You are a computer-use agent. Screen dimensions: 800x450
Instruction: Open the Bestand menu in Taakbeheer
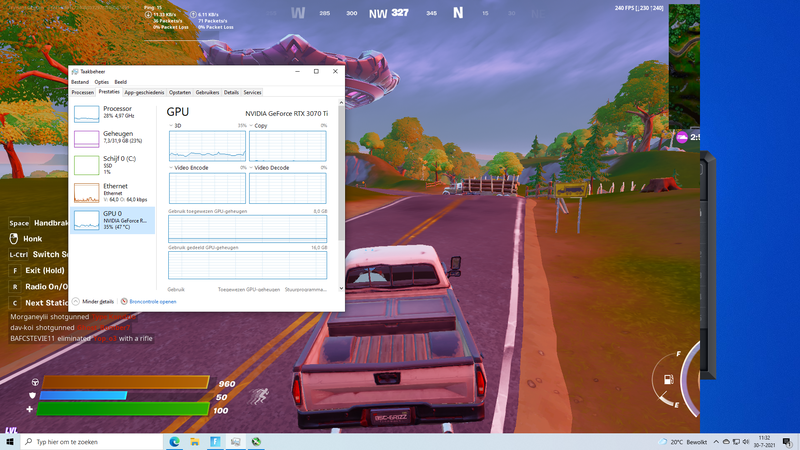[80, 82]
